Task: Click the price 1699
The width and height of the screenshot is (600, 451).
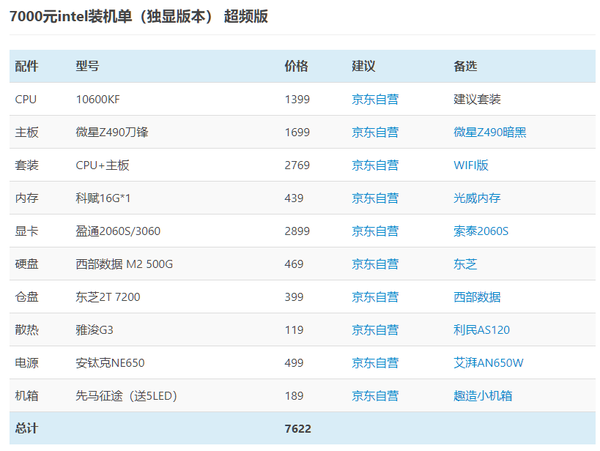Action: click(297, 132)
